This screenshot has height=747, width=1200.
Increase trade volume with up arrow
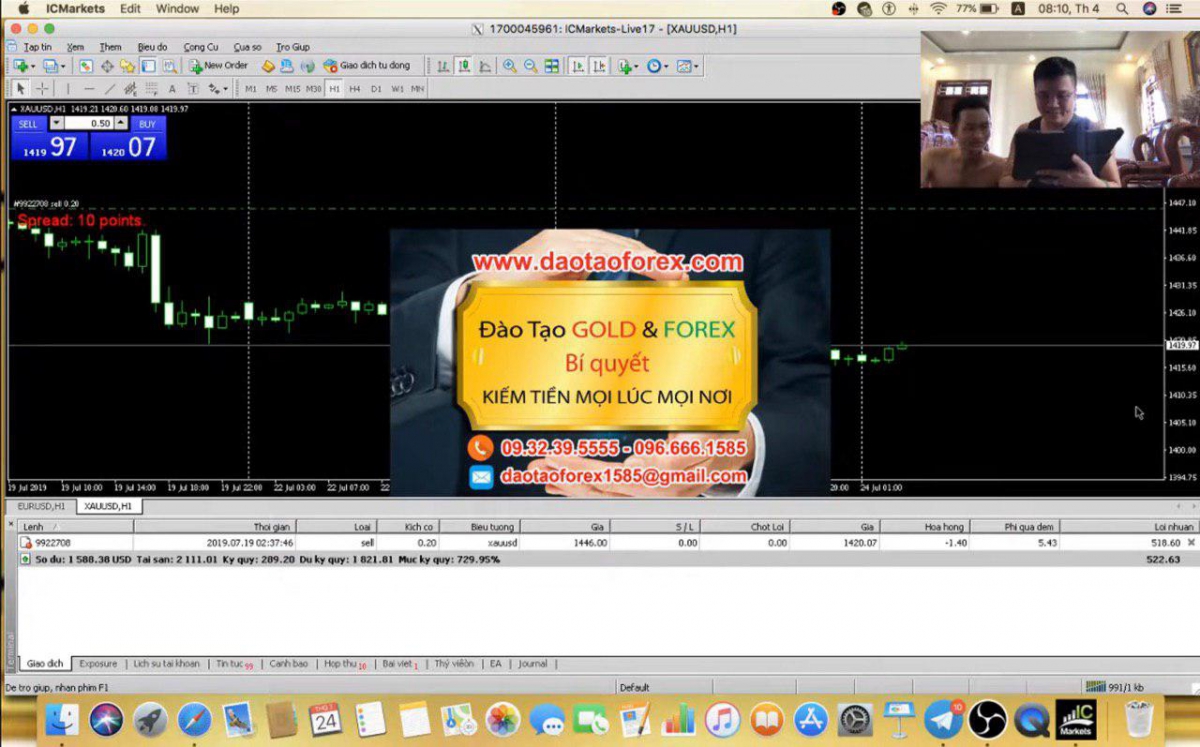[121, 123]
